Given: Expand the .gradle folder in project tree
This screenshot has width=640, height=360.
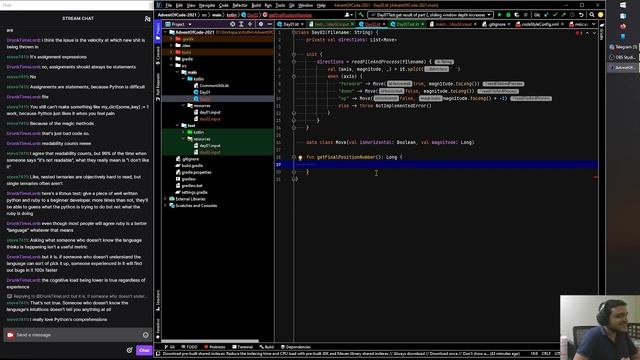Looking at the screenshot, I should [x=171, y=39].
